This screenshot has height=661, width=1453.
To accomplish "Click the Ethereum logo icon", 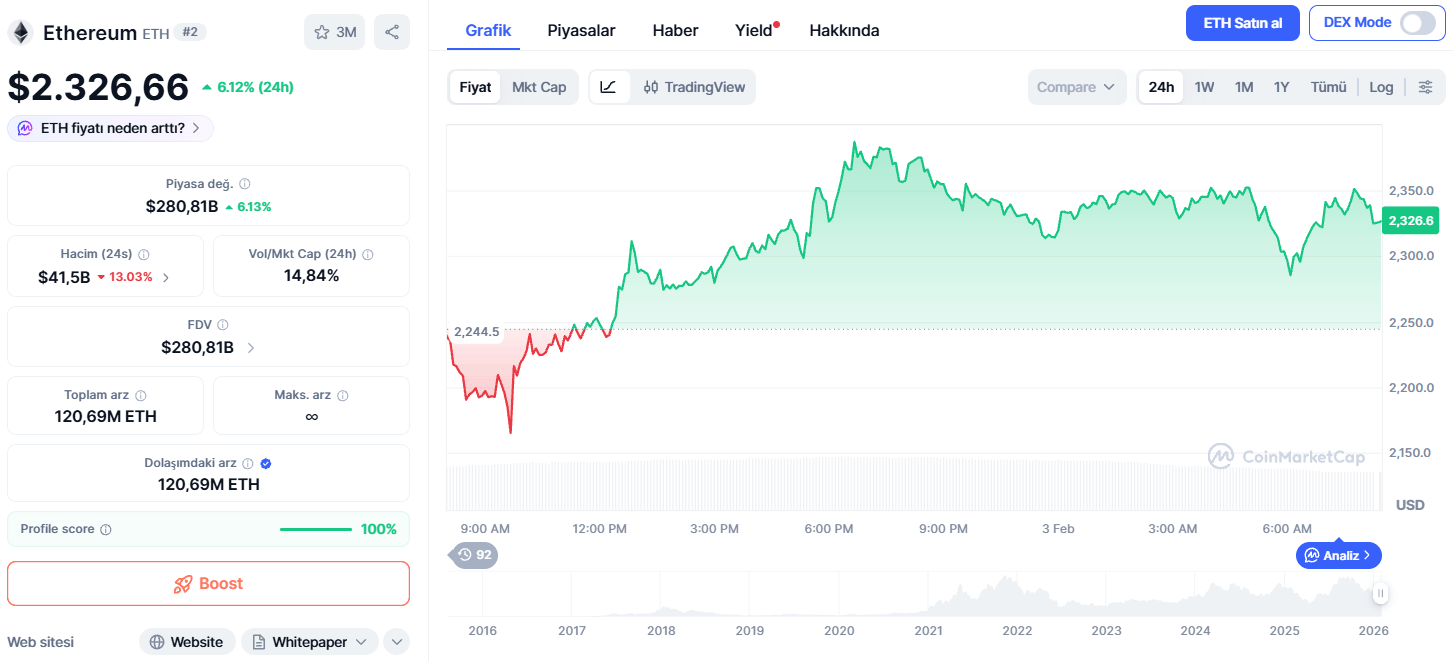I will 20,32.
